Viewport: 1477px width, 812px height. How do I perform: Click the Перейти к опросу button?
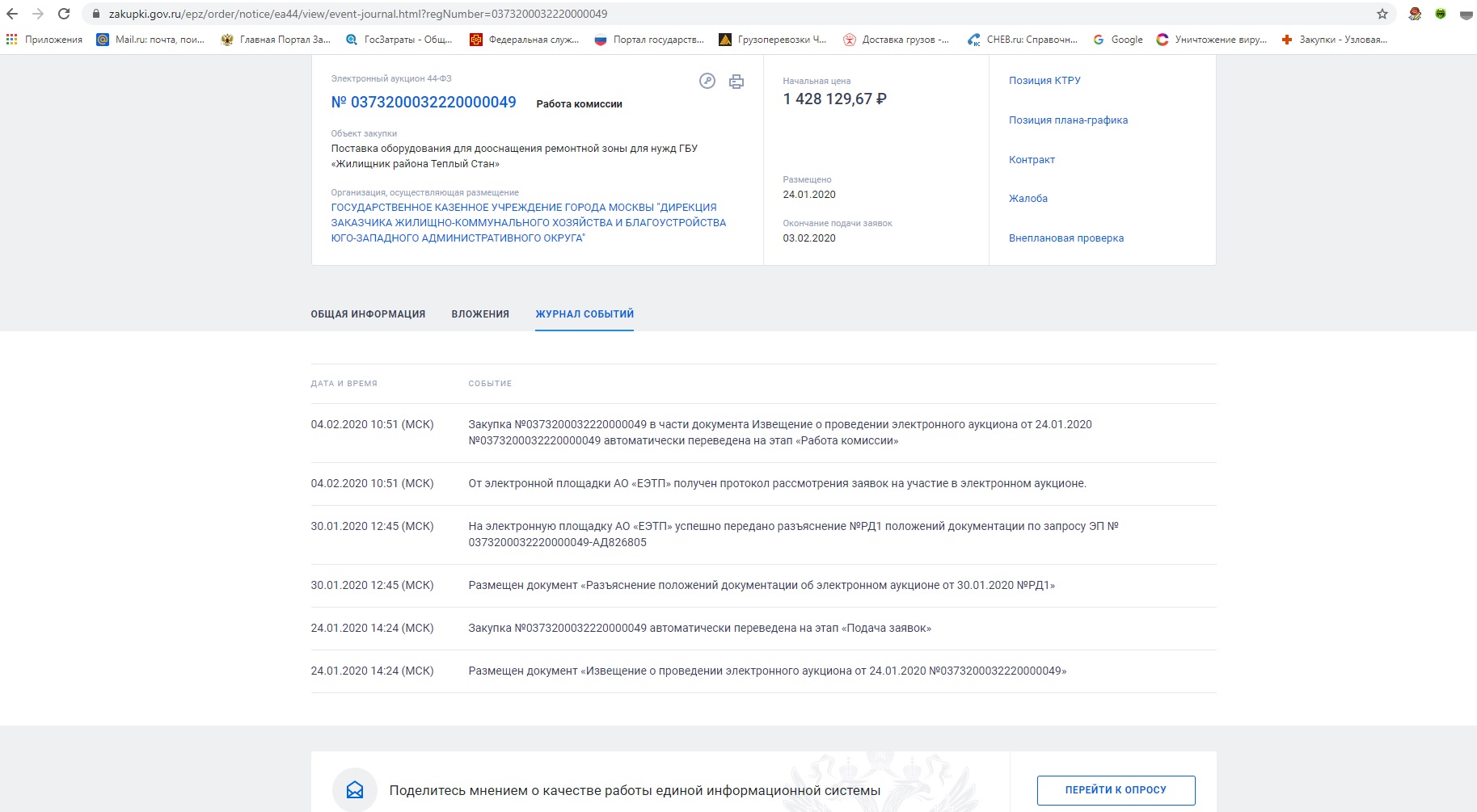(x=1116, y=790)
